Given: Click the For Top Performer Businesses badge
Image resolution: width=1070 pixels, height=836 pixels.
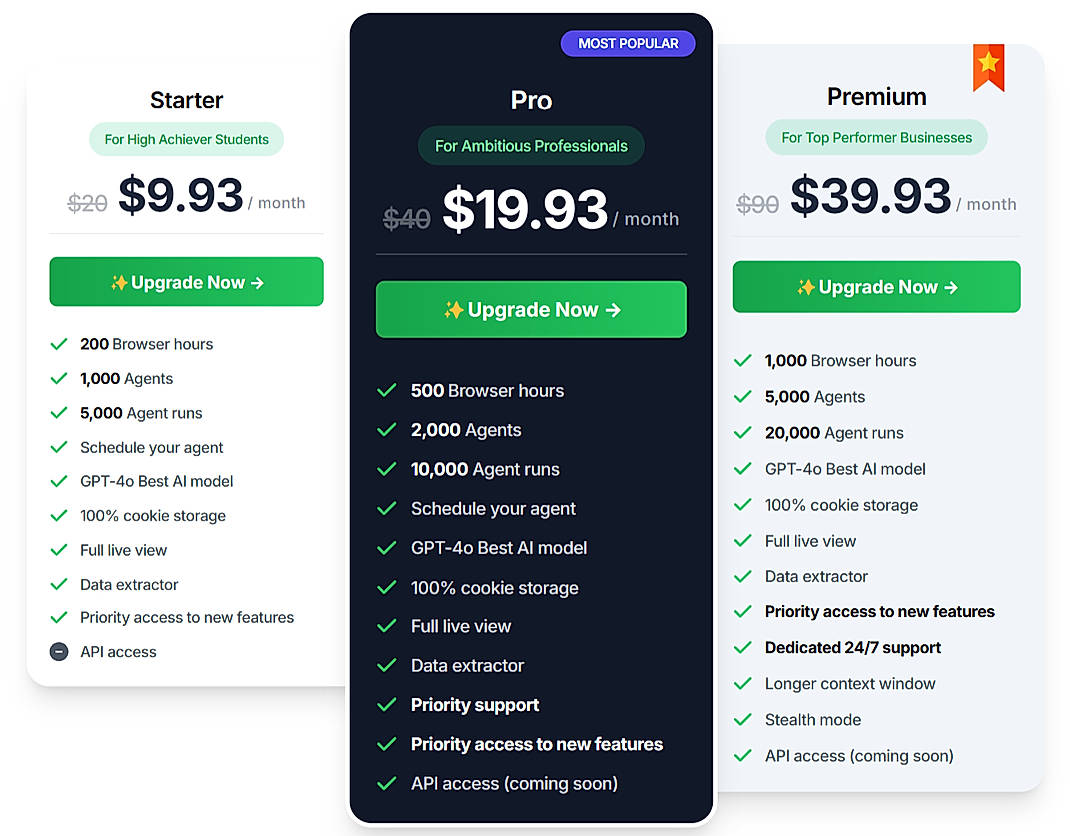Looking at the screenshot, I should [876, 137].
